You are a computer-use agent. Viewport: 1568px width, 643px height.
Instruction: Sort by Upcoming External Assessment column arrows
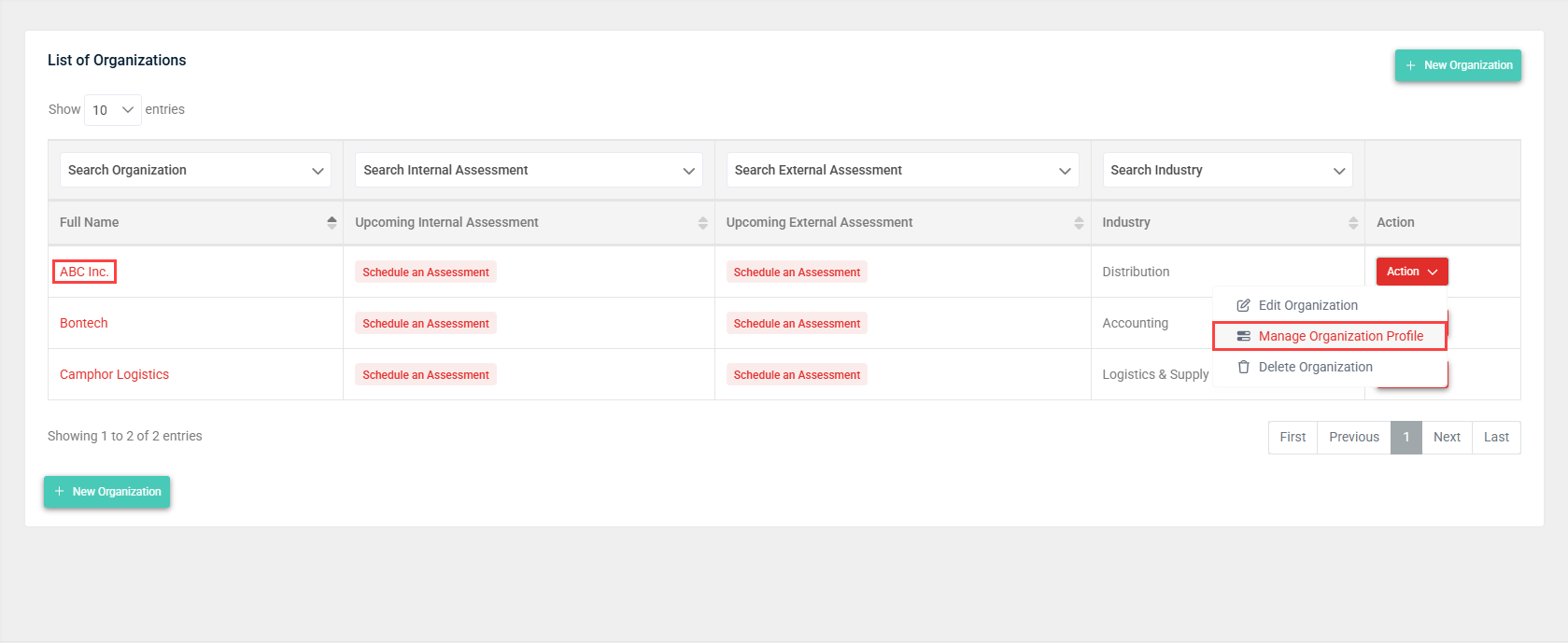coord(1079,222)
